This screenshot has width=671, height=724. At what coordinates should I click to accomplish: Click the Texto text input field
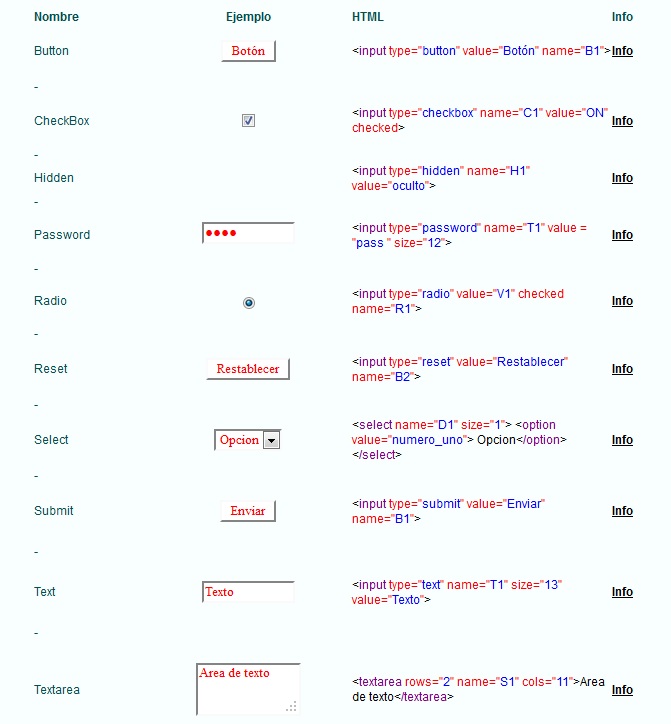(248, 592)
